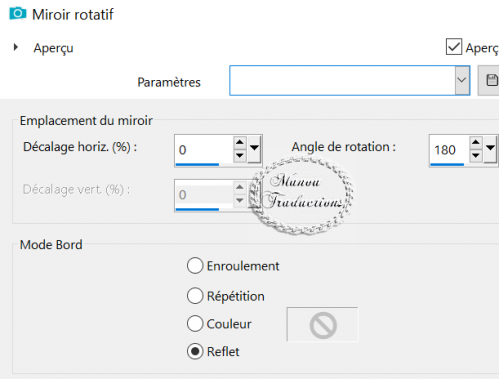Screen dimensions: 499x379
Task: Open the Angle de rotation slider dropdown
Action: click(490, 149)
